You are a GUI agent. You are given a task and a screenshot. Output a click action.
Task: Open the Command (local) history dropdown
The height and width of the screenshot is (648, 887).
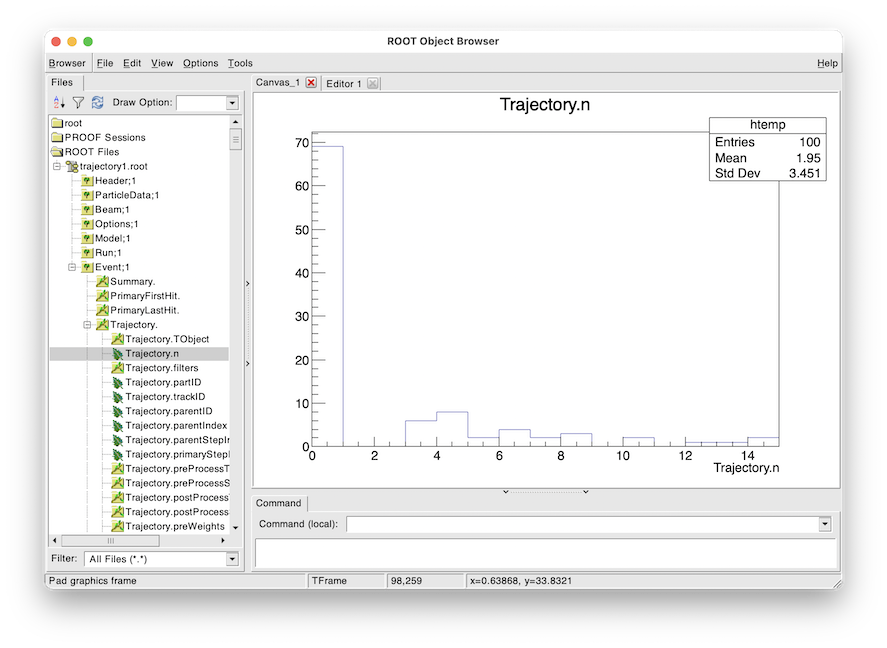tap(825, 524)
